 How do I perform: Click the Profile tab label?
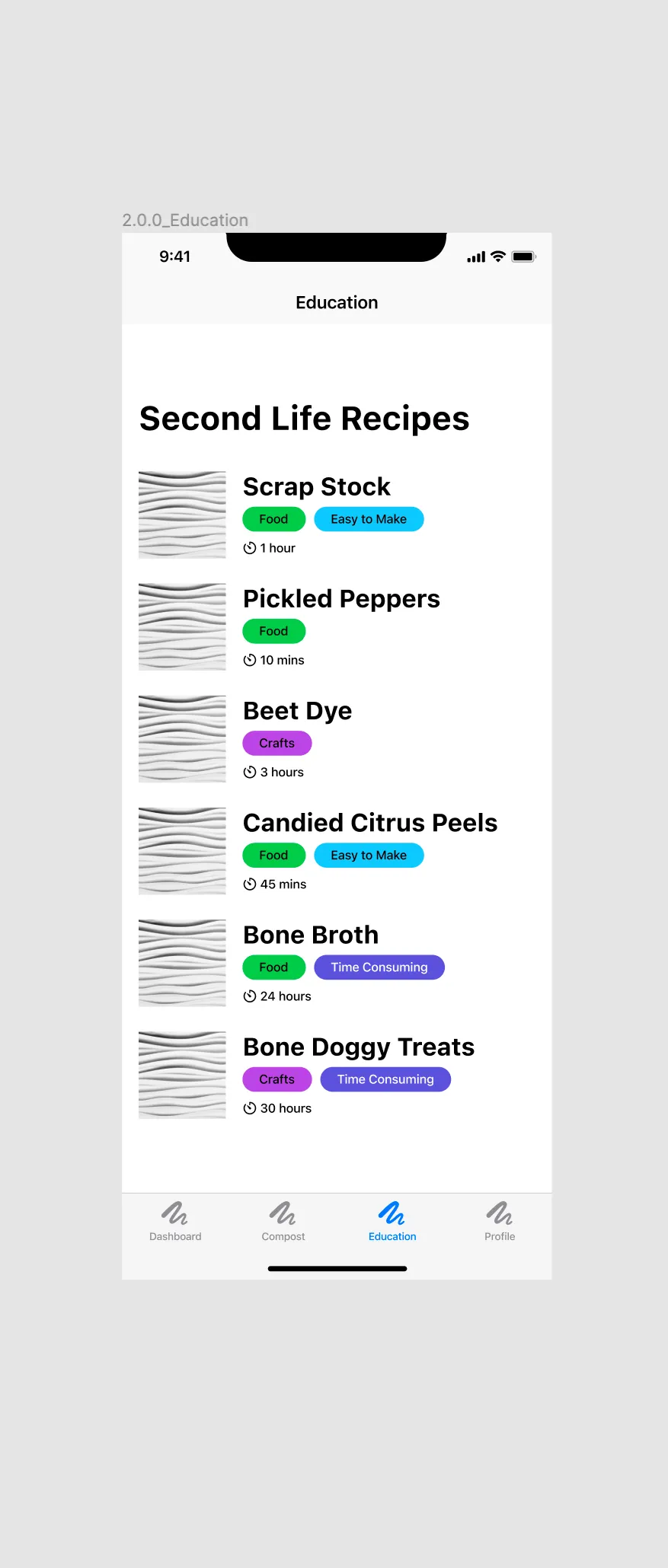tap(500, 1237)
